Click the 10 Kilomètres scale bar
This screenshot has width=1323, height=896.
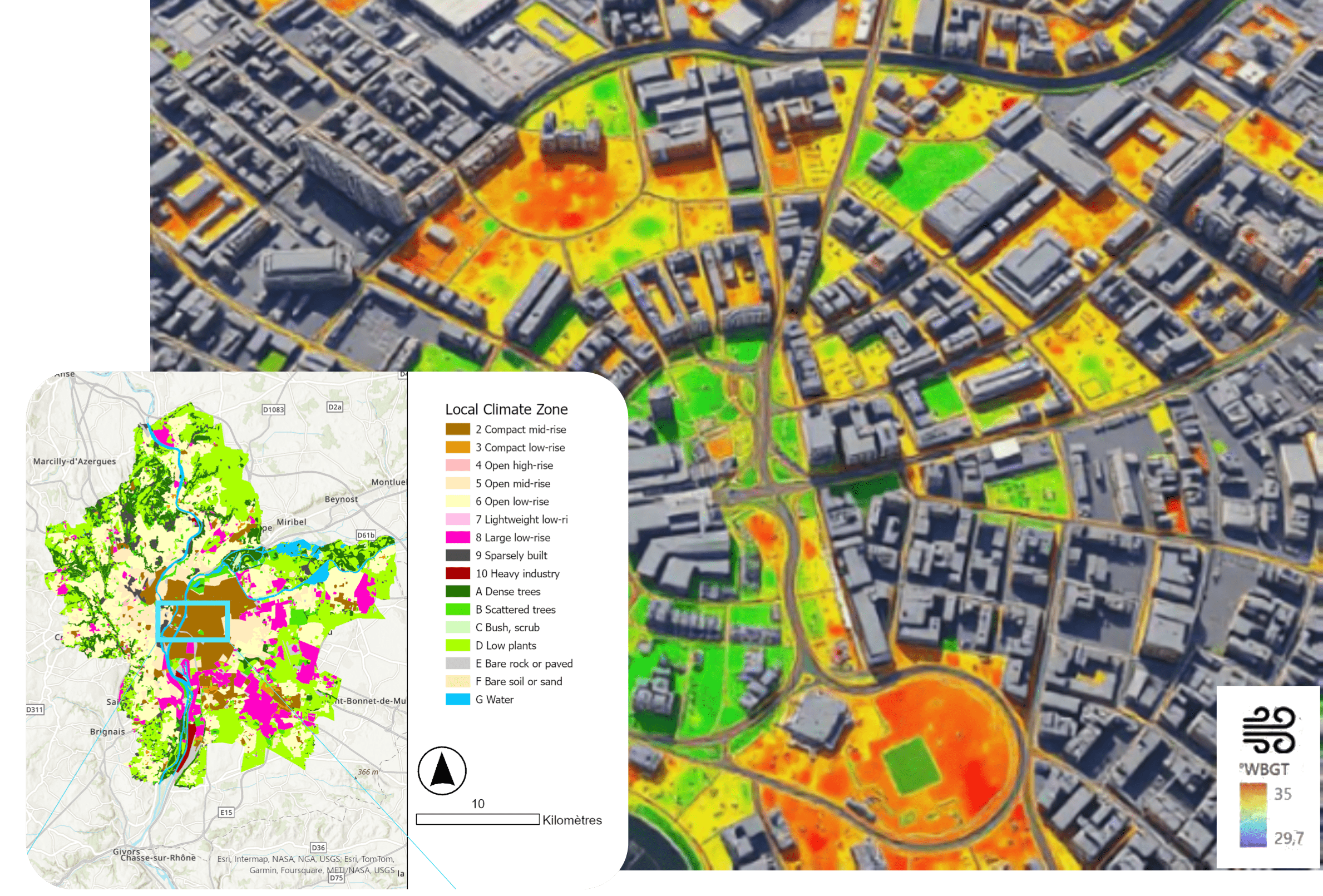point(477,819)
